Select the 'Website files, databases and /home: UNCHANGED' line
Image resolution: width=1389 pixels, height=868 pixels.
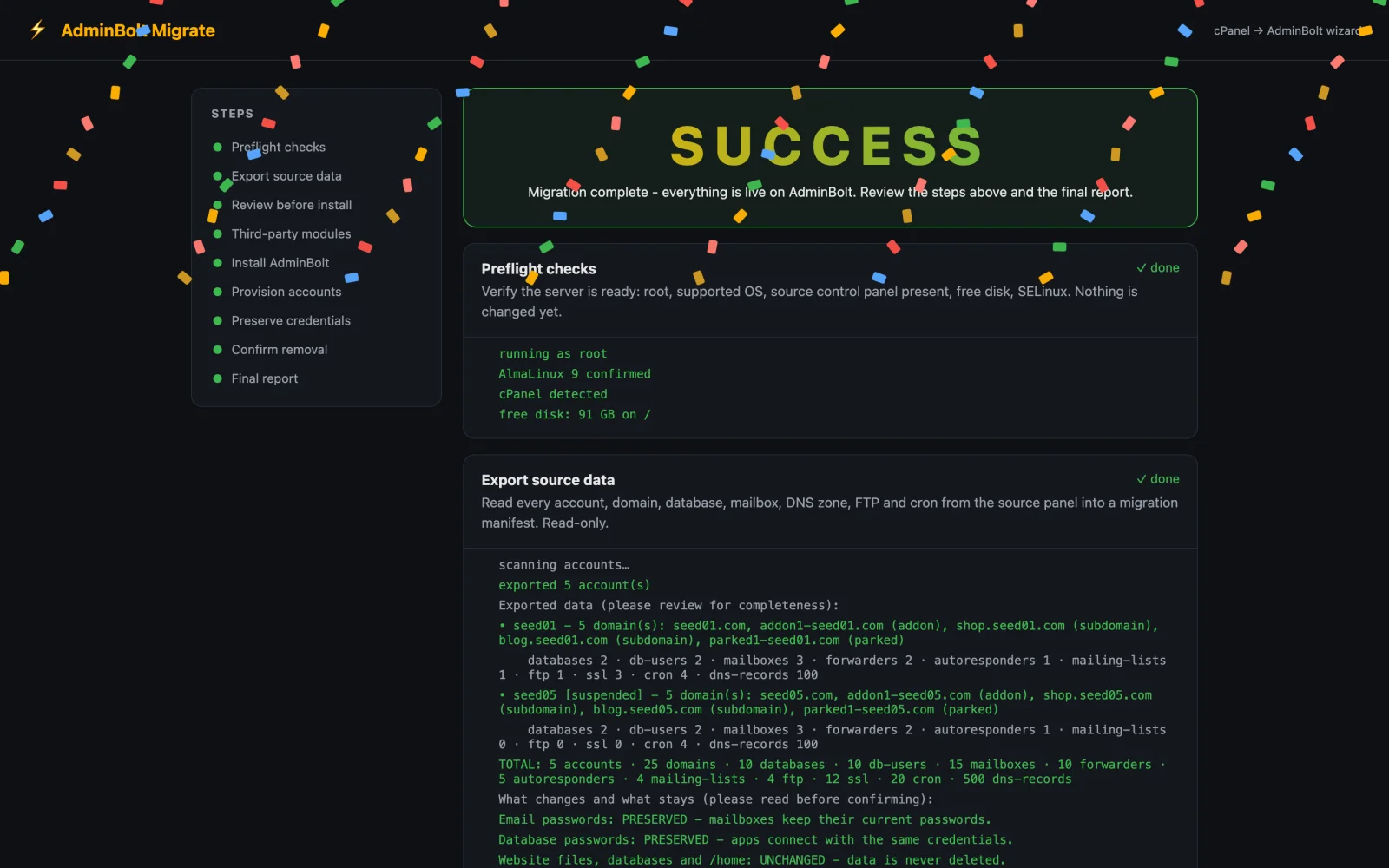pyautogui.click(x=752, y=860)
